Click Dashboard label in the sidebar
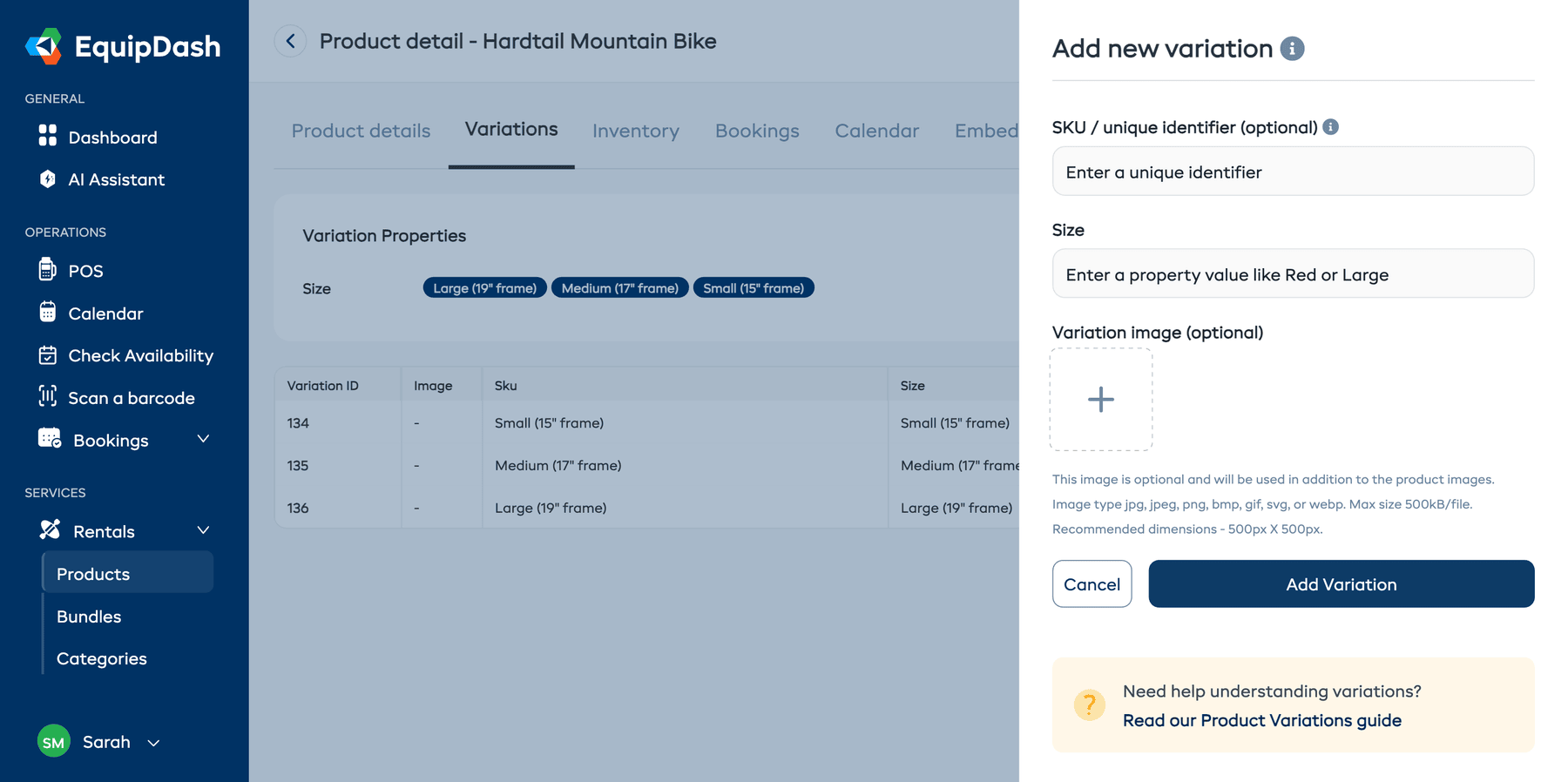 113,138
